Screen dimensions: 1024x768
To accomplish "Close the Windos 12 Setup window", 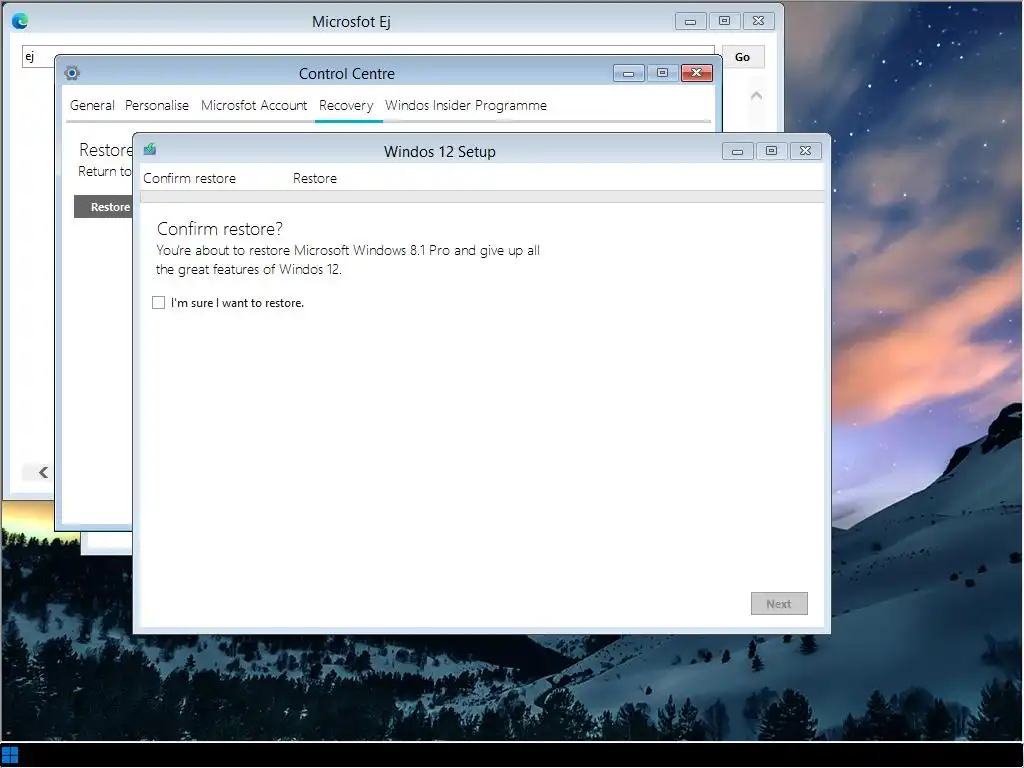I will point(805,151).
